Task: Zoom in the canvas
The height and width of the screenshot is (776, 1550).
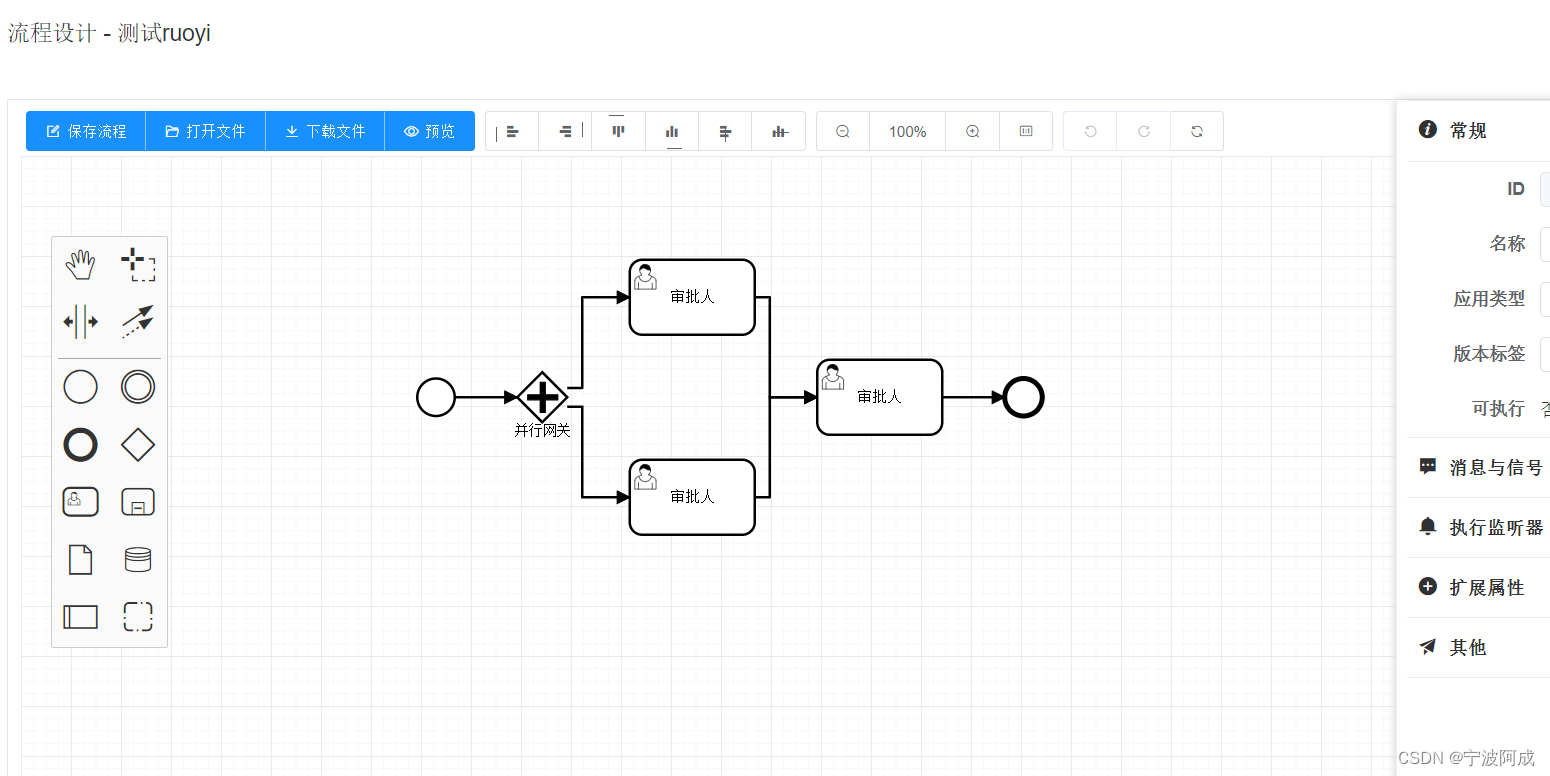Action: pos(973,131)
